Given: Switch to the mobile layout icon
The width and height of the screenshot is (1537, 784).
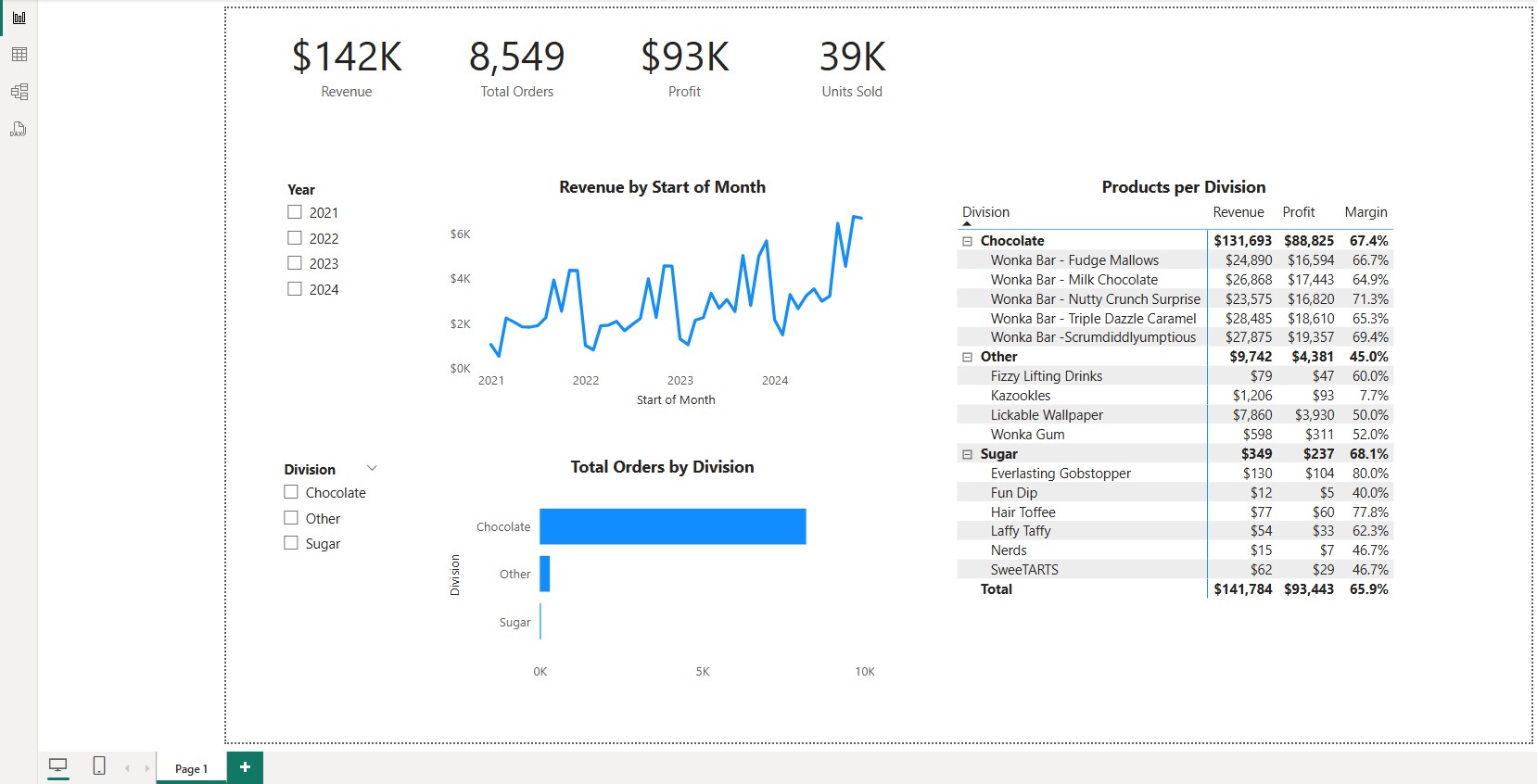Looking at the screenshot, I should tap(99, 766).
